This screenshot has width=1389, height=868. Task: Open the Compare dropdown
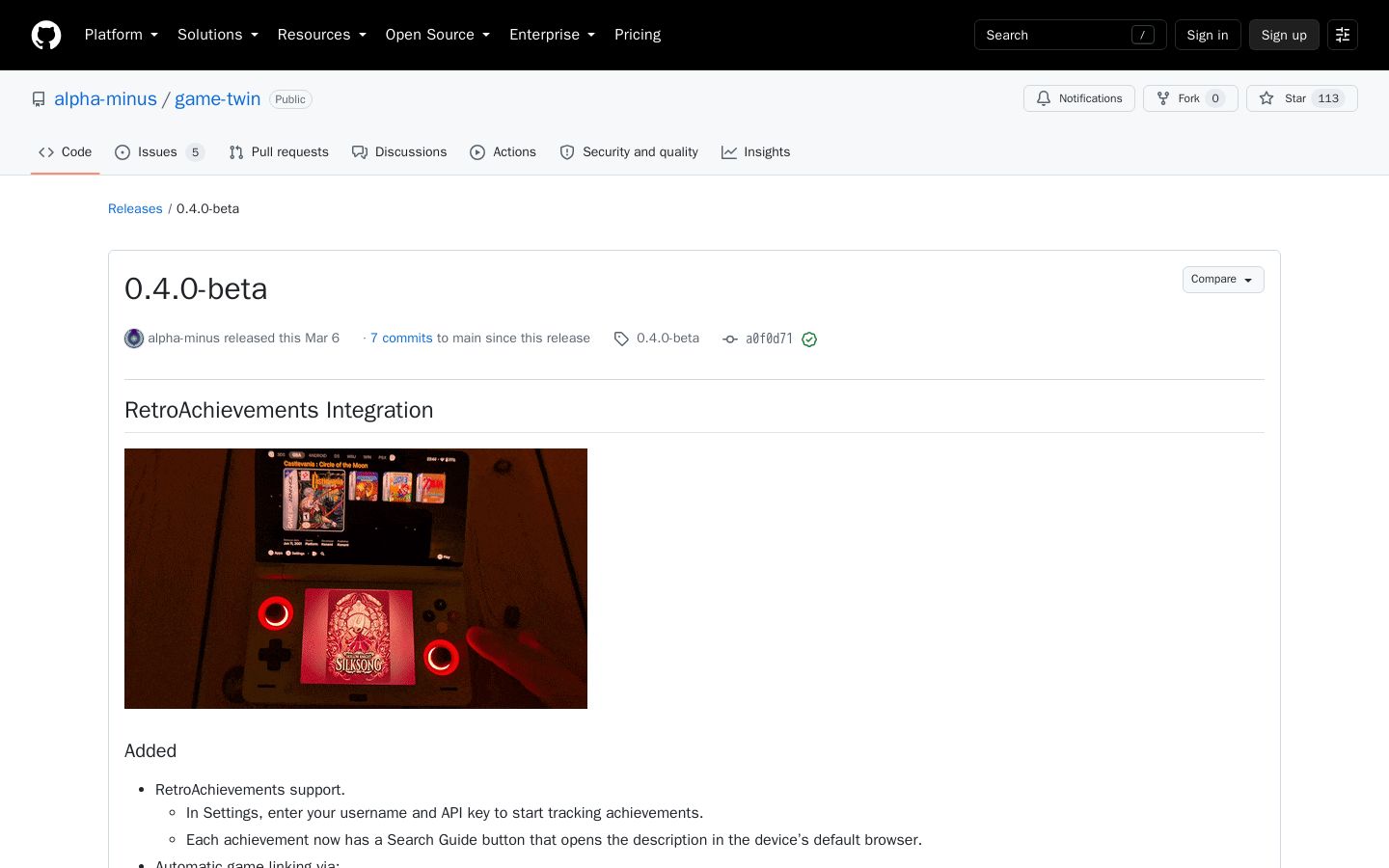(1223, 280)
